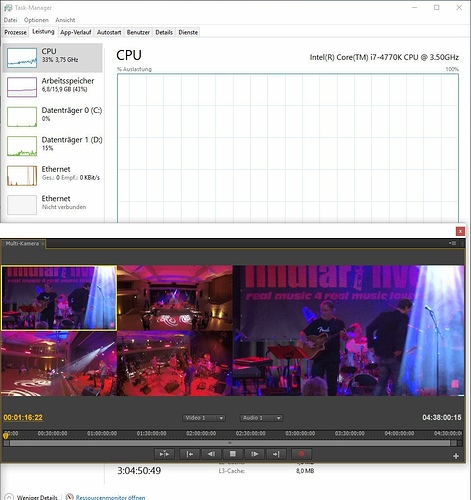The image size is (471, 500).
Task: Open the Multi-Kamera panel menu icon
Action: [453, 243]
